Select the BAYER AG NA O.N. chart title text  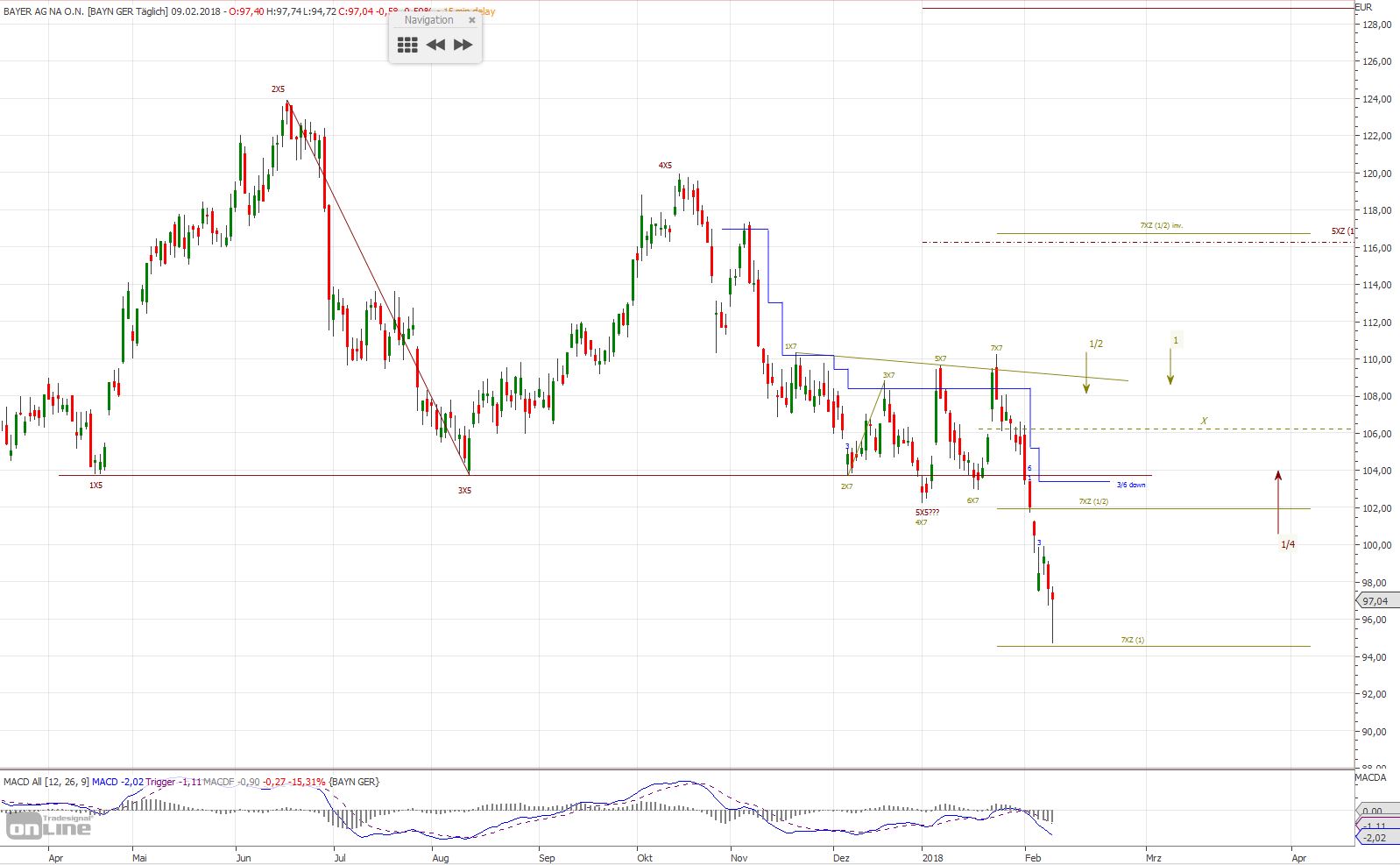pos(42,11)
